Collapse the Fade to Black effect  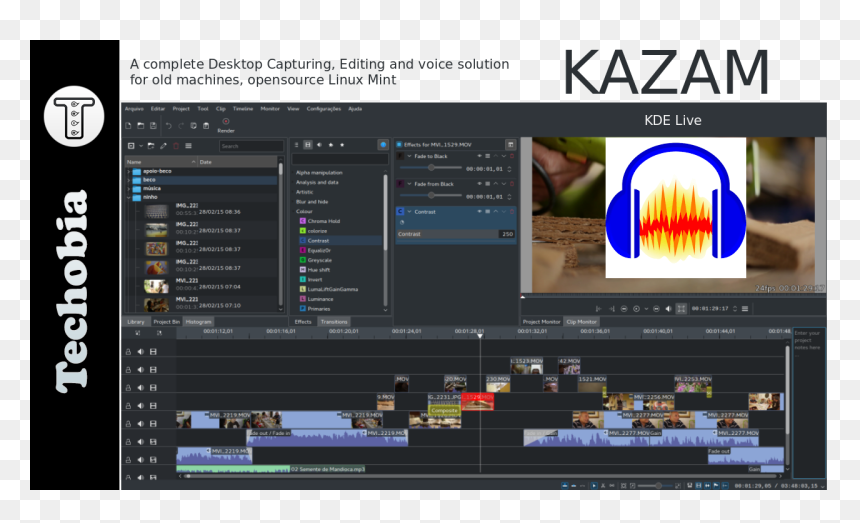pos(409,156)
